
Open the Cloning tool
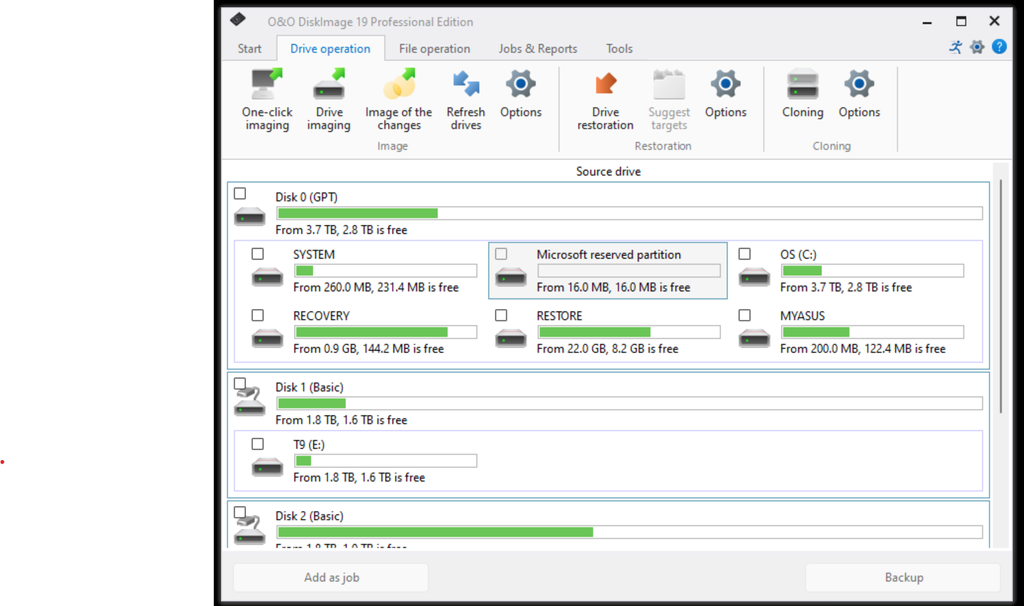point(802,98)
